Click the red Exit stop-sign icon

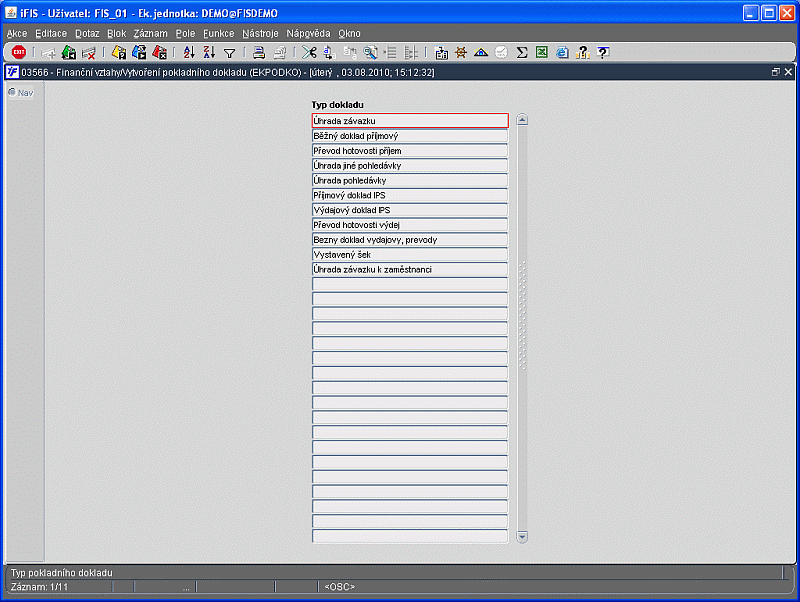[x=19, y=52]
